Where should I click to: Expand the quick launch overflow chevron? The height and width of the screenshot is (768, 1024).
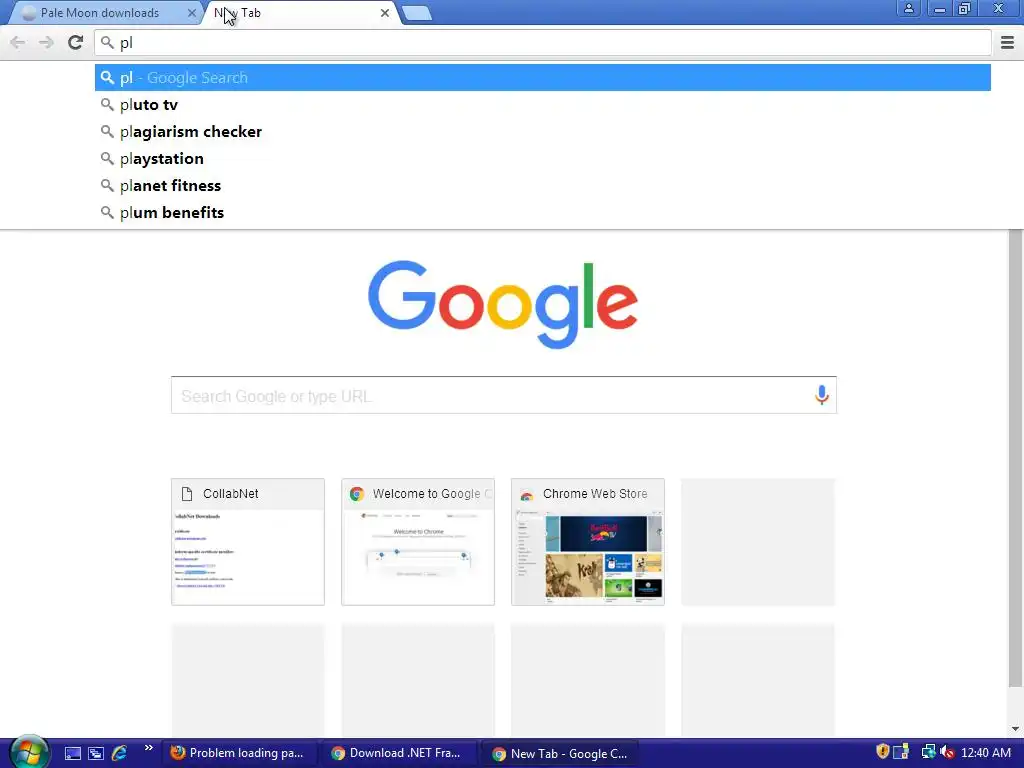pos(149,748)
